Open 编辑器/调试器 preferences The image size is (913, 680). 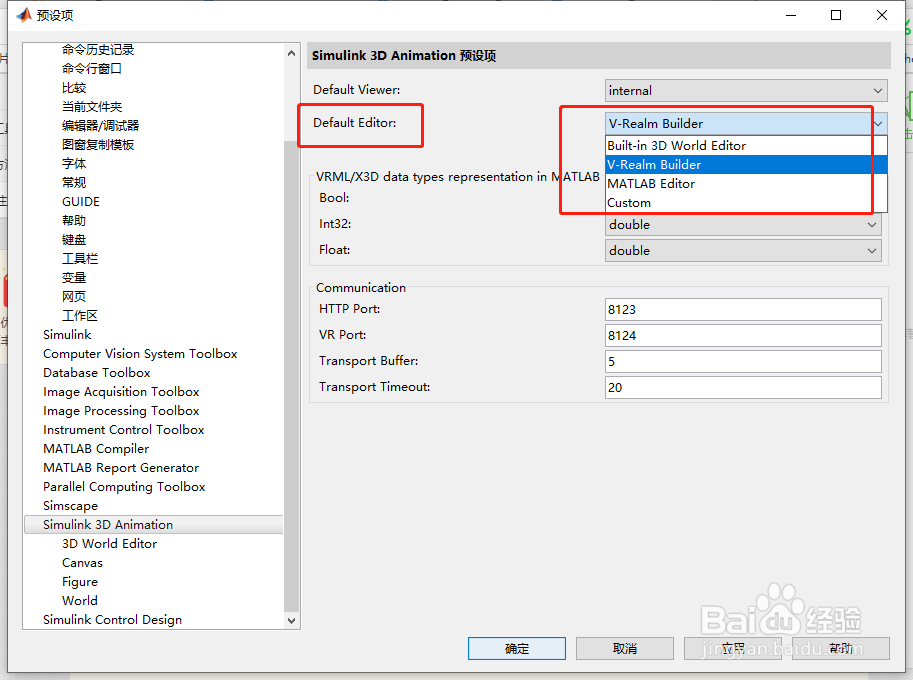pyautogui.click(x=101, y=126)
